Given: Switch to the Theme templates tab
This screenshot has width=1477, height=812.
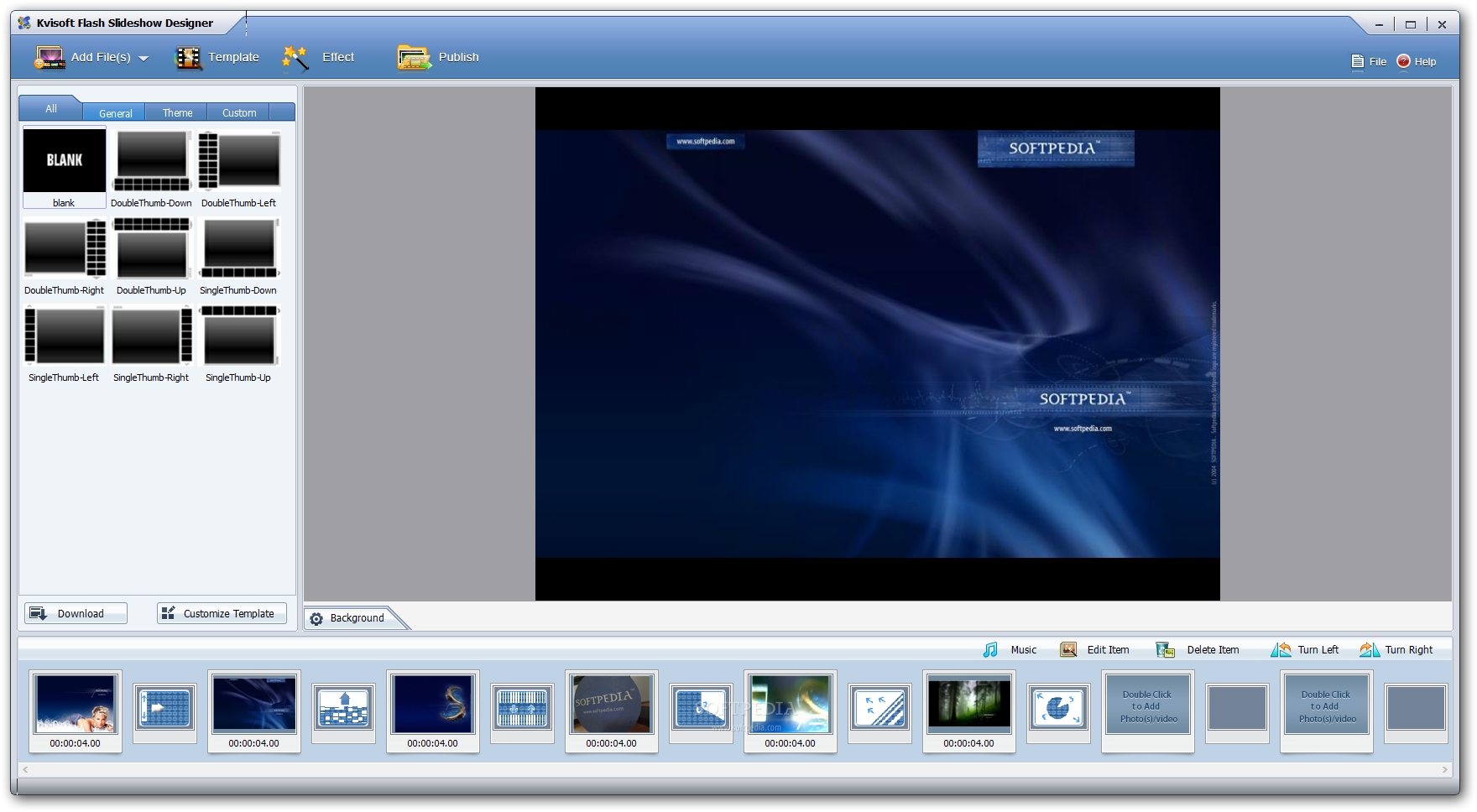Looking at the screenshot, I should [177, 113].
